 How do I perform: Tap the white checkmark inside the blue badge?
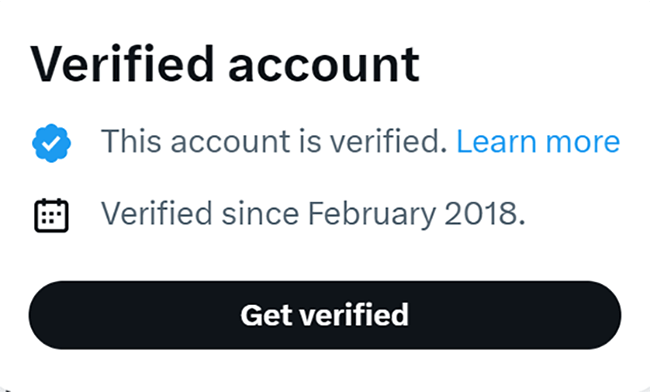(x=51, y=144)
